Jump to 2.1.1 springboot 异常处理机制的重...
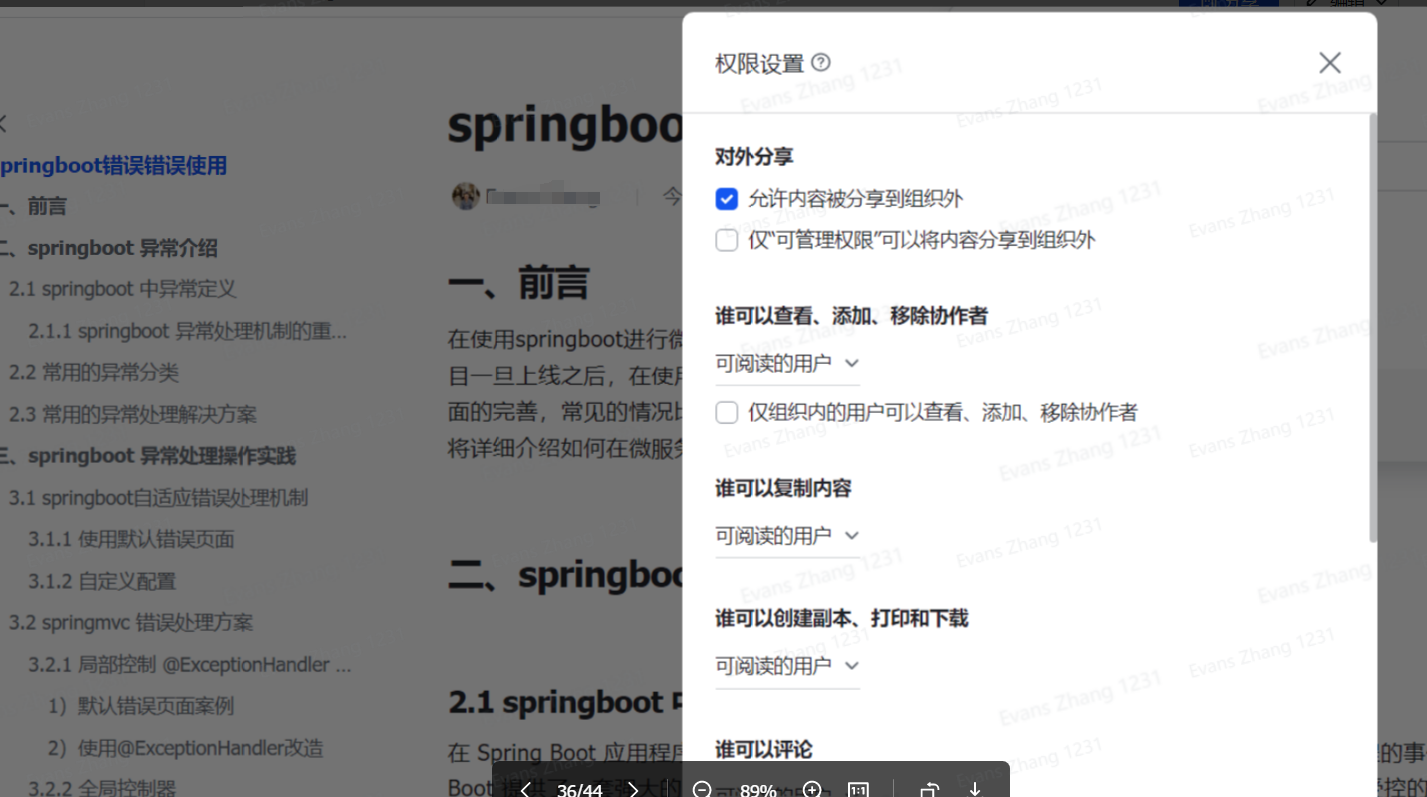 [x=187, y=331]
